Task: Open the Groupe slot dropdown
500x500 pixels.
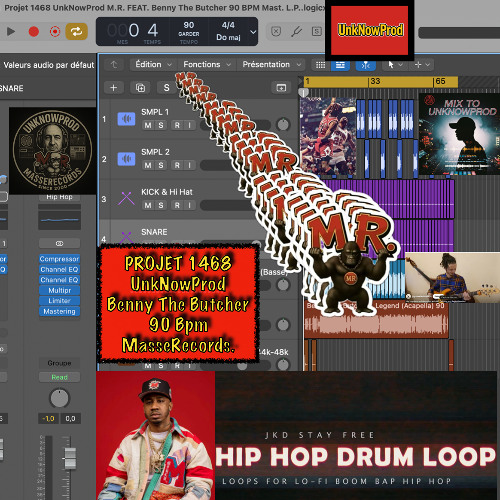Action: [59, 363]
